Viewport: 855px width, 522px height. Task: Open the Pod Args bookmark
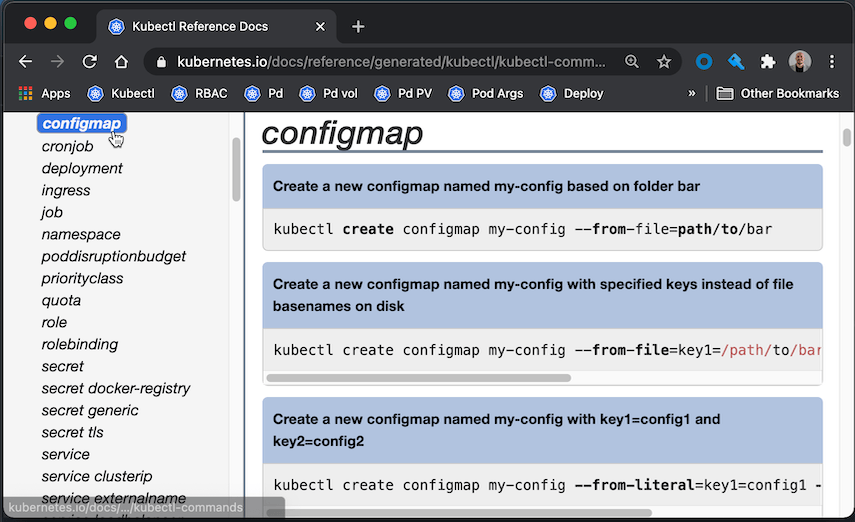click(486, 94)
